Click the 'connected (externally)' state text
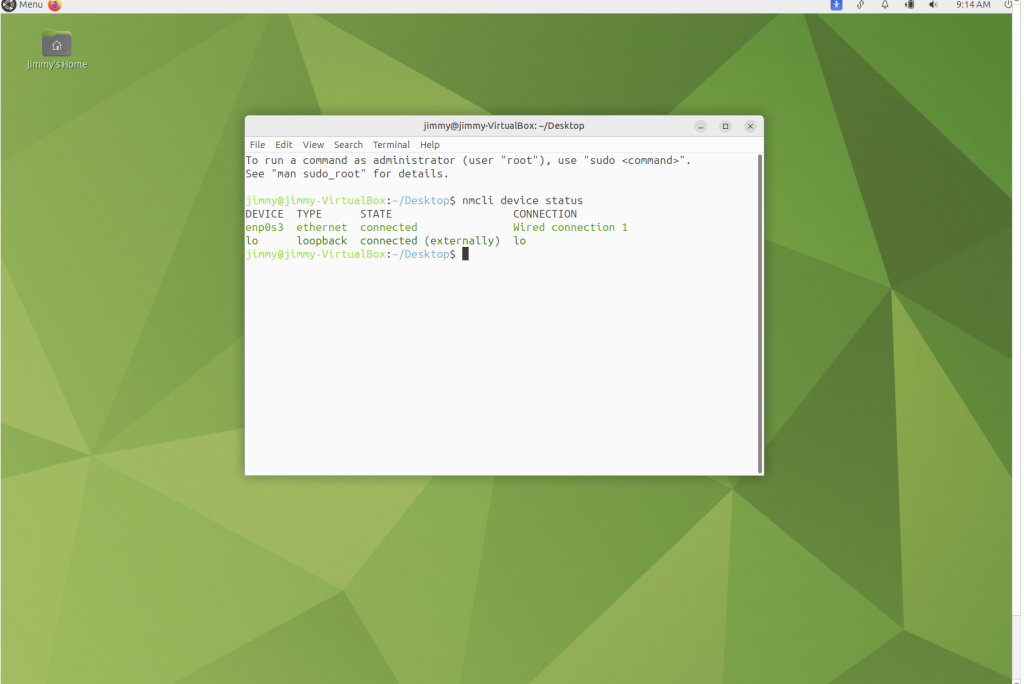The image size is (1024, 684). coord(430,241)
